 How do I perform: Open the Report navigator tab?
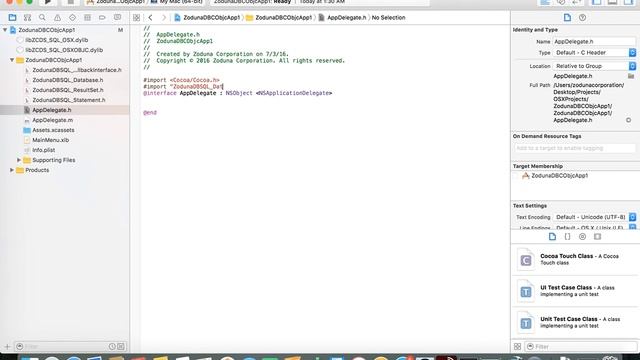tap(118, 18)
